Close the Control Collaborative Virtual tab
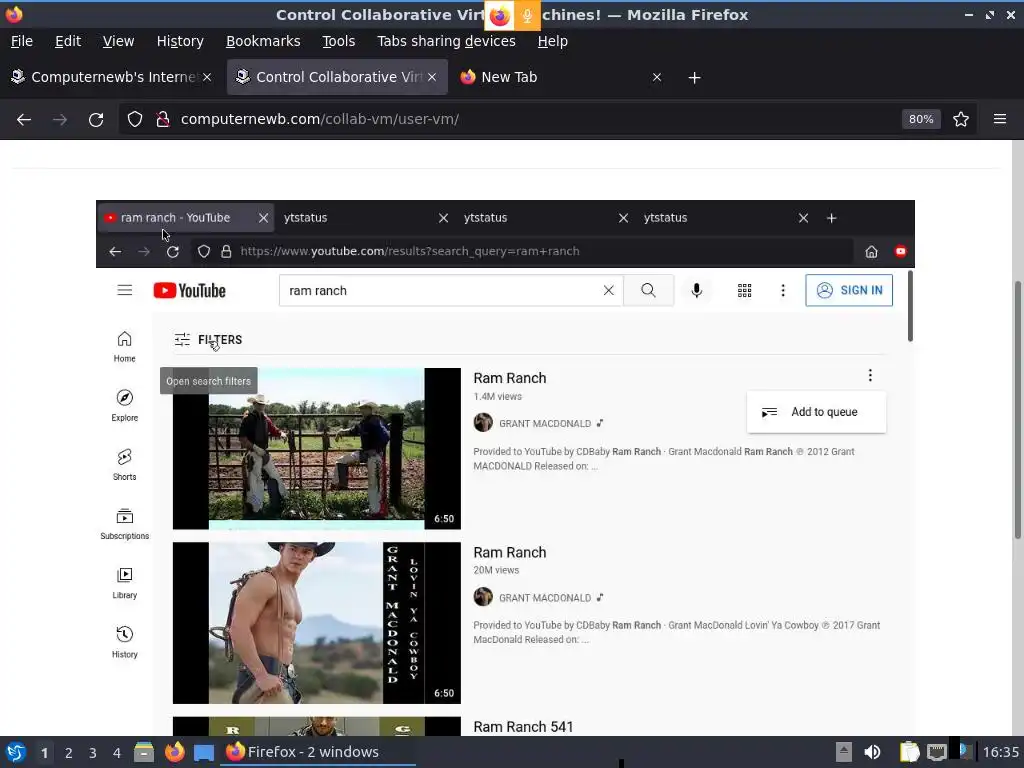The width and height of the screenshot is (1024, 768). (x=432, y=77)
